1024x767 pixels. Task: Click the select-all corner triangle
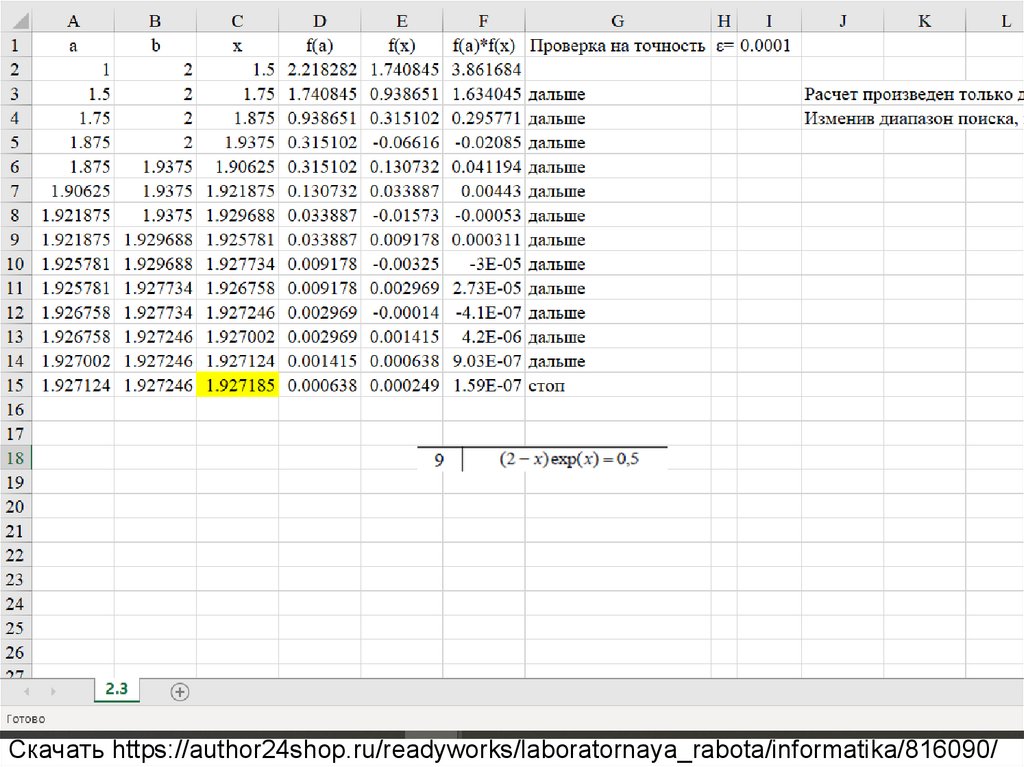[20, 21]
